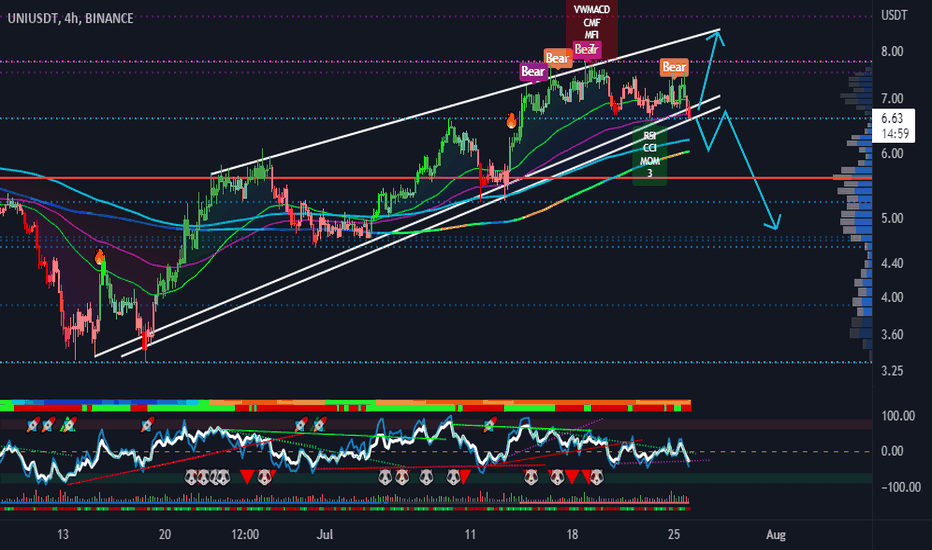Click the first panda of the triple panda cluster
The width and height of the screenshot is (932, 550).
191,476
